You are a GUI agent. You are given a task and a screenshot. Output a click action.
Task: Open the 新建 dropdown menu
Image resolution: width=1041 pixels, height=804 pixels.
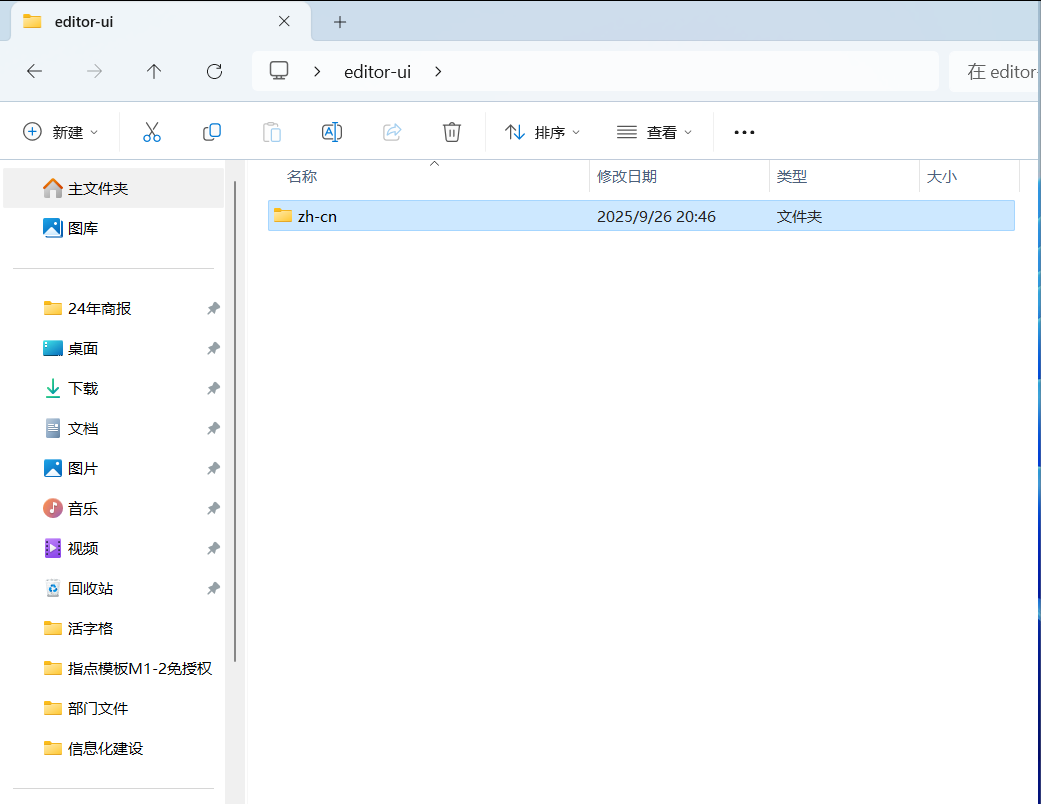pos(58,131)
